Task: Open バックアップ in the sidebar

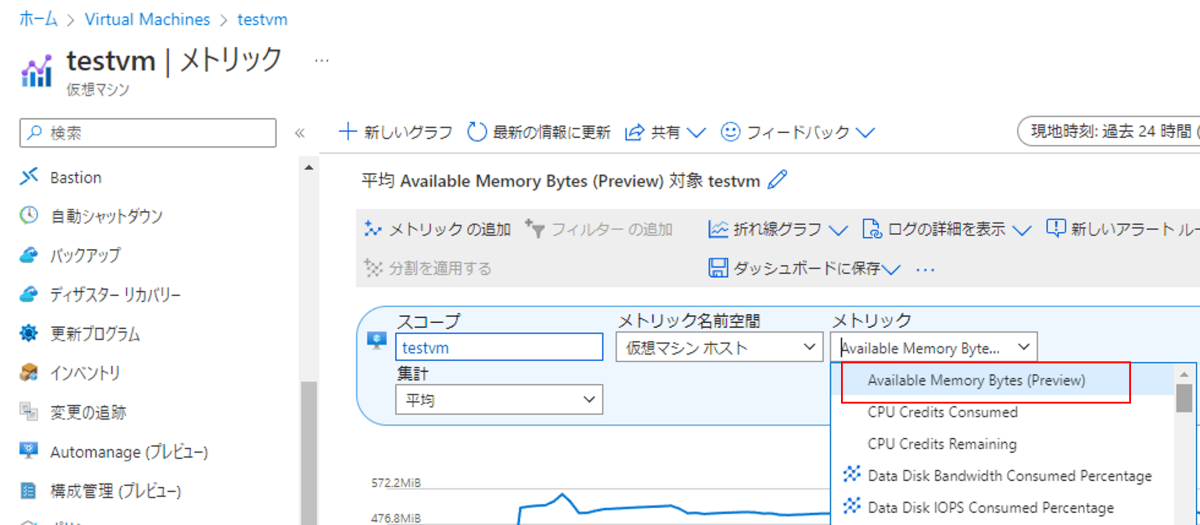Action: tap(85, 255)
